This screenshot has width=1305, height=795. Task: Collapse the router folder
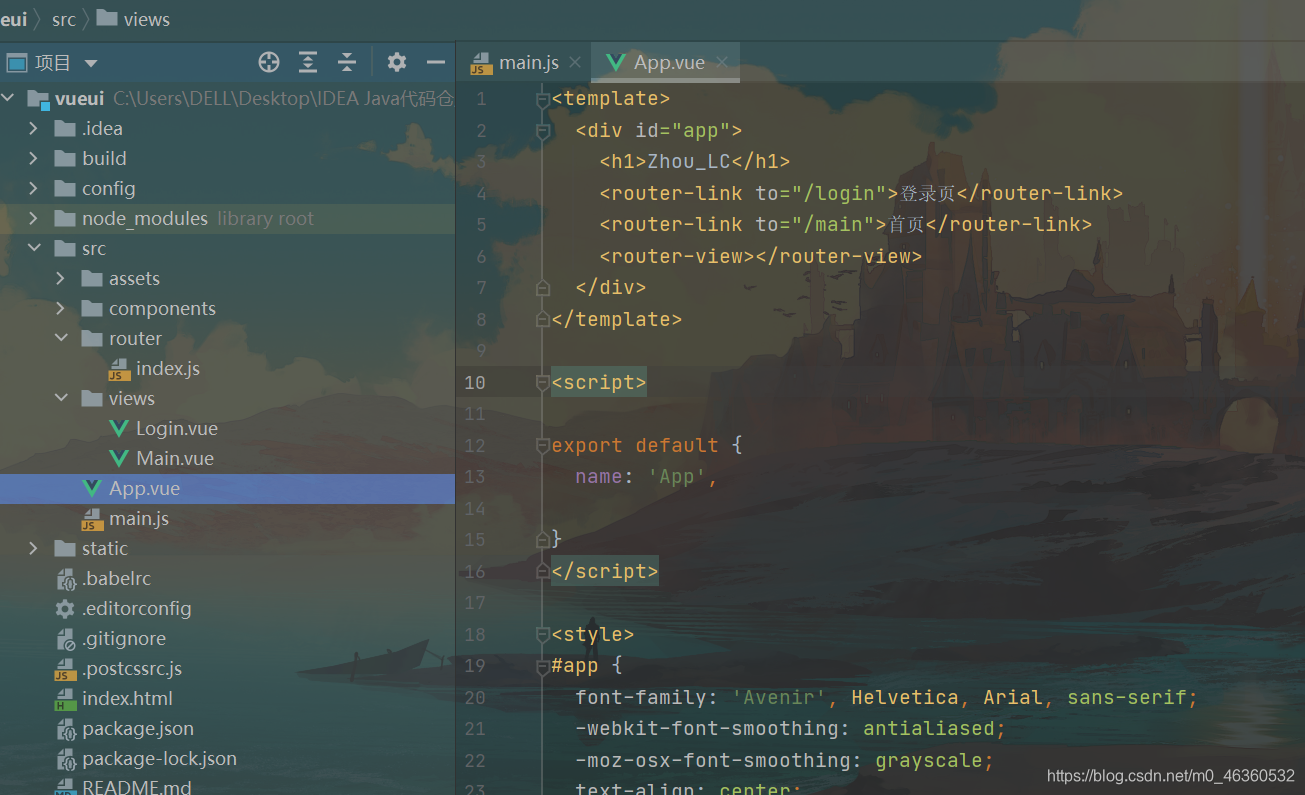61,338
